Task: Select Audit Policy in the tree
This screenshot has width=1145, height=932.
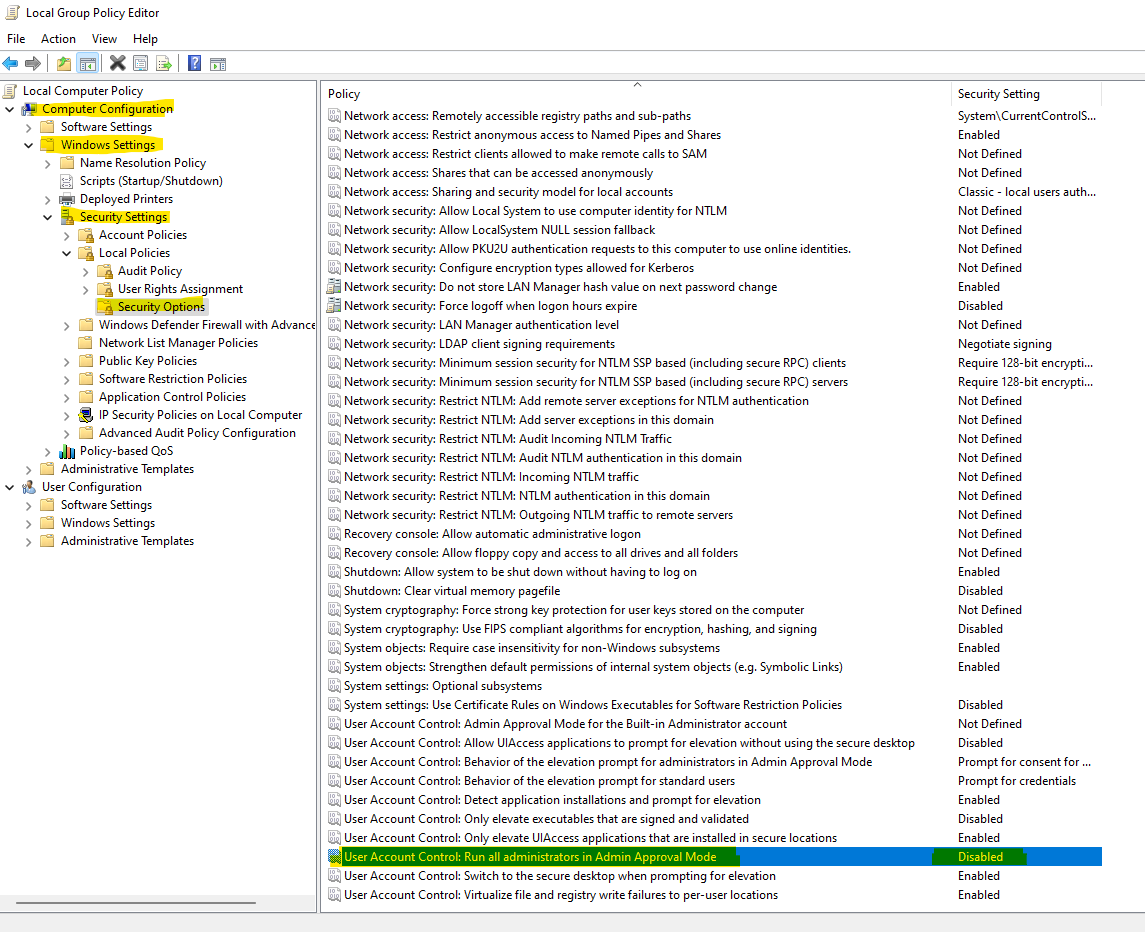Action: [x=149, y=271]
